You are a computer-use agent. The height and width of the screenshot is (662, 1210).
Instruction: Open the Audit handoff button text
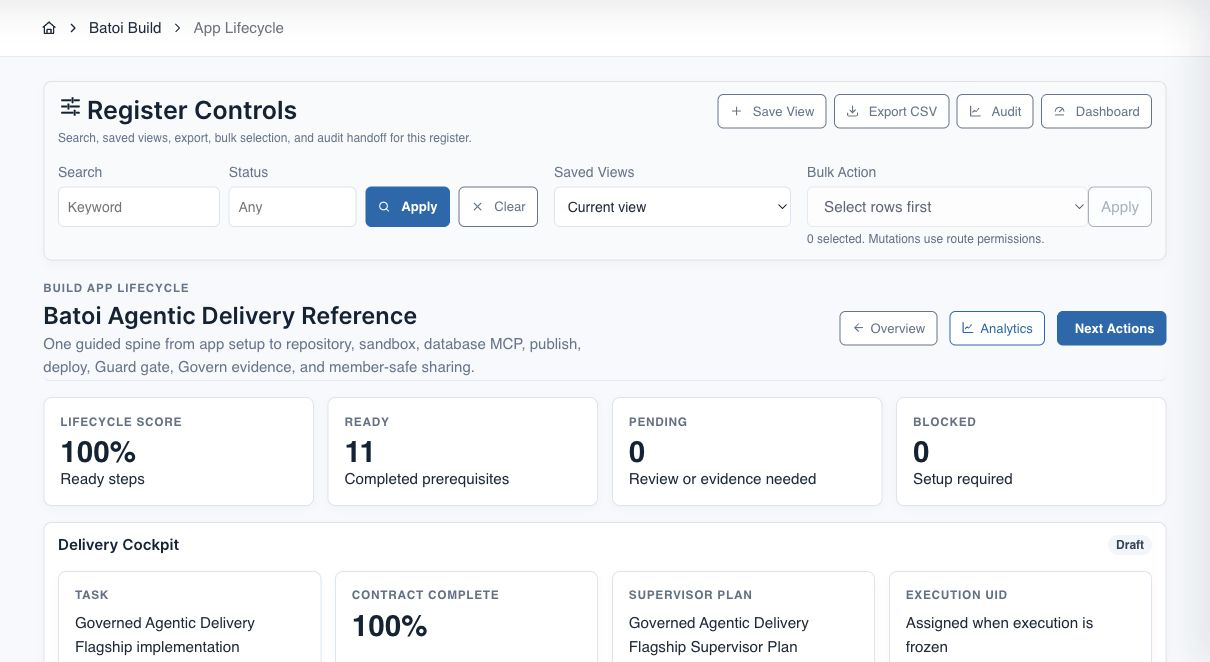(1006, 111)
